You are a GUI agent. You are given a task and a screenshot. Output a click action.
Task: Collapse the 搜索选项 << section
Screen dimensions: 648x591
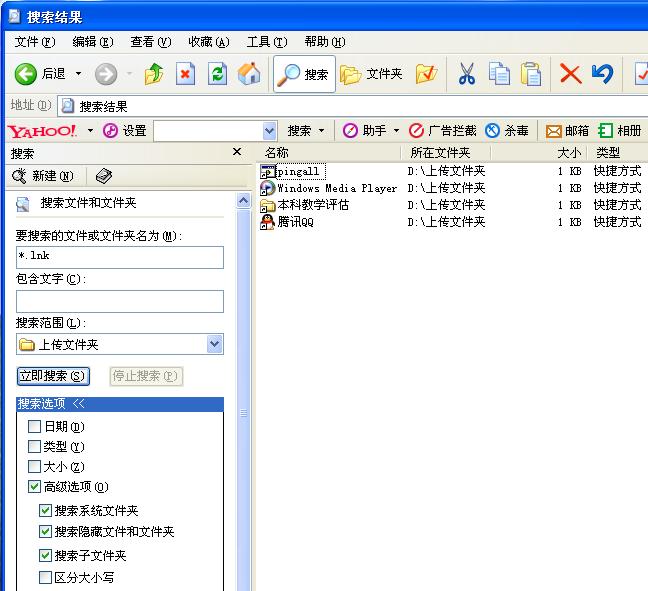[x=120, y=404]
